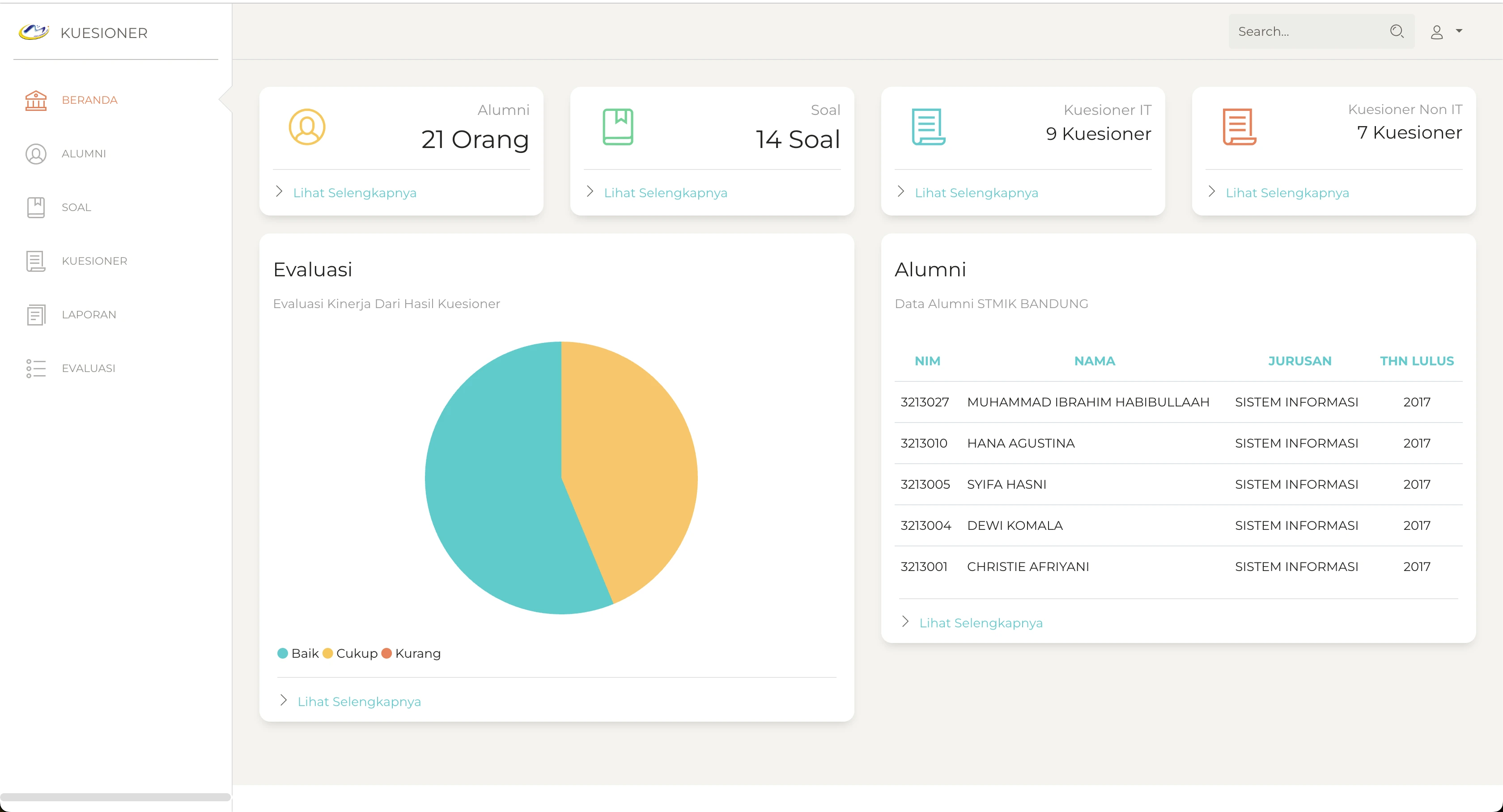1503x812 pixels.
Task: Click NIM cell 3213004
Action: tap(926, 525)
